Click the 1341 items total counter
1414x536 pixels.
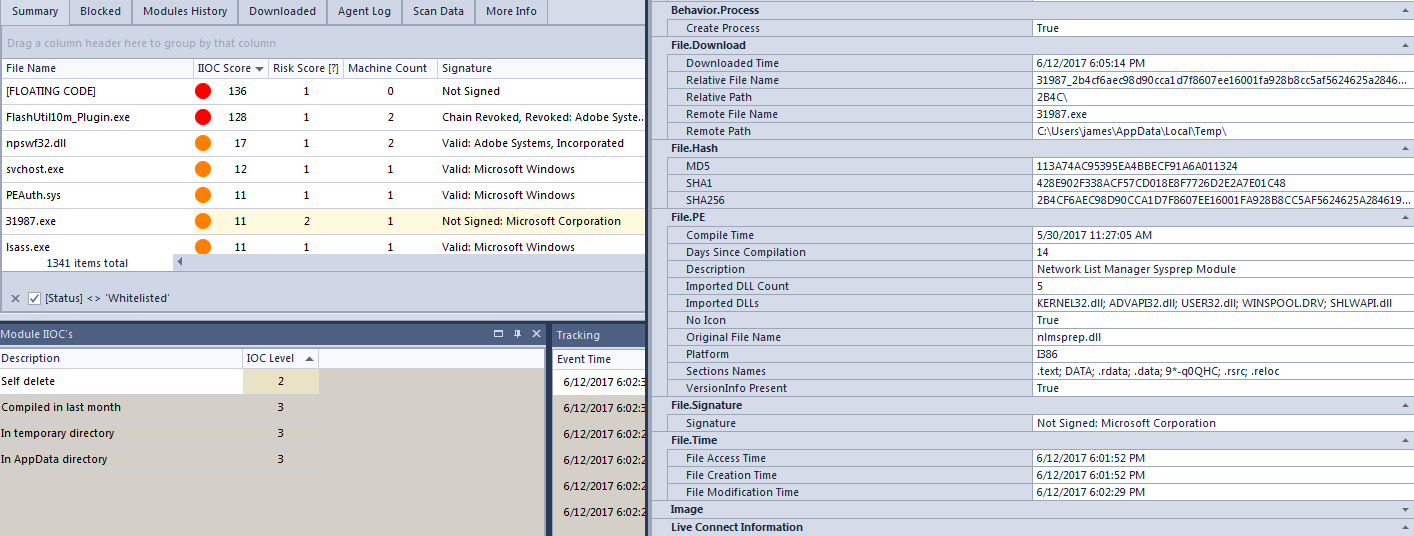(87, 263)
